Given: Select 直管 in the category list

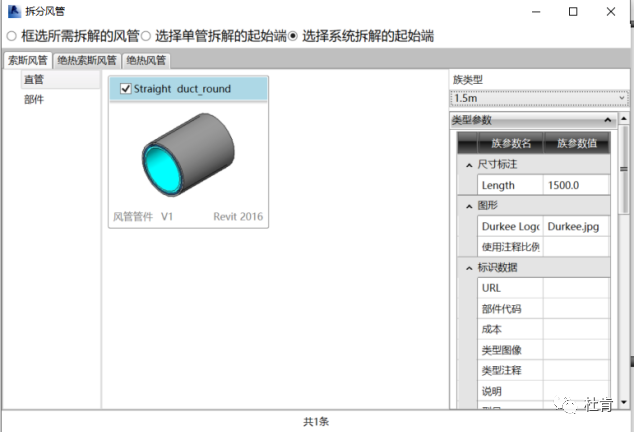Looking at the screenshot, I should pyautogui.click(x=34, y=79).
